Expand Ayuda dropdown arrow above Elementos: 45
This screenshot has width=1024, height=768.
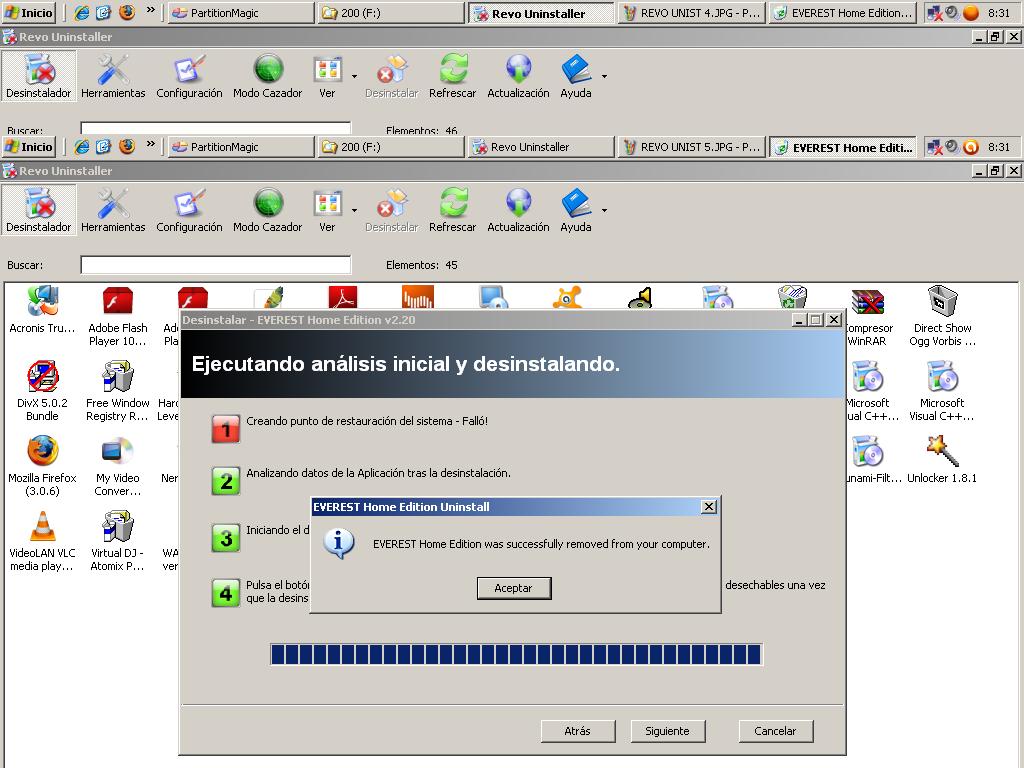click(604, 210)
